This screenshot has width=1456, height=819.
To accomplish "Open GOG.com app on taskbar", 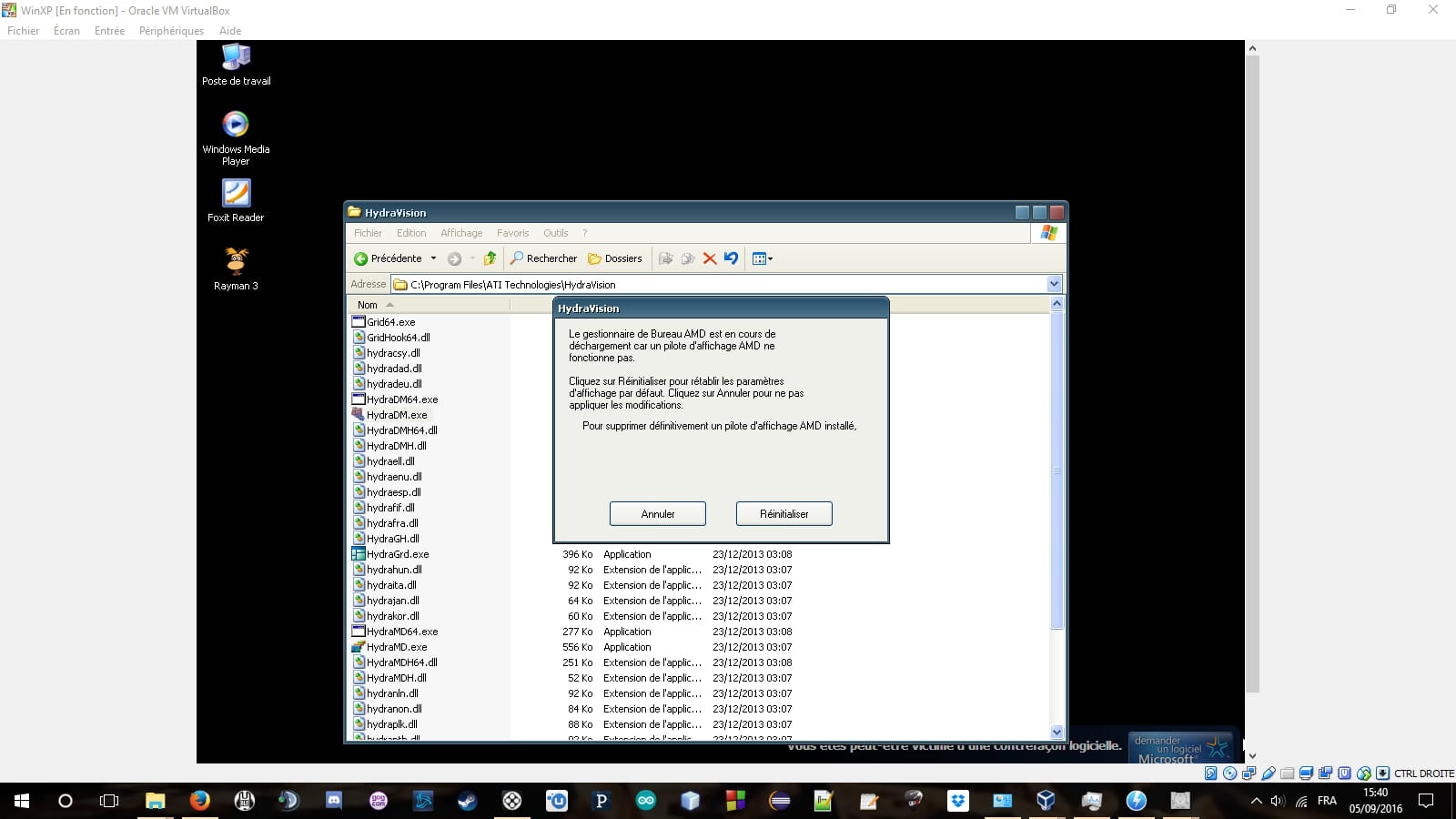I will (379, 801).
